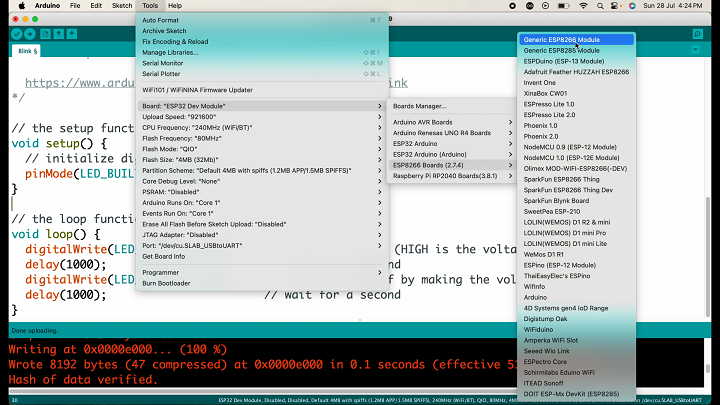The image size is (720, 405).
Task: Select NodeMCU 1.0 (ESP-12E Module) board
Action: click(x=577, y=158)
